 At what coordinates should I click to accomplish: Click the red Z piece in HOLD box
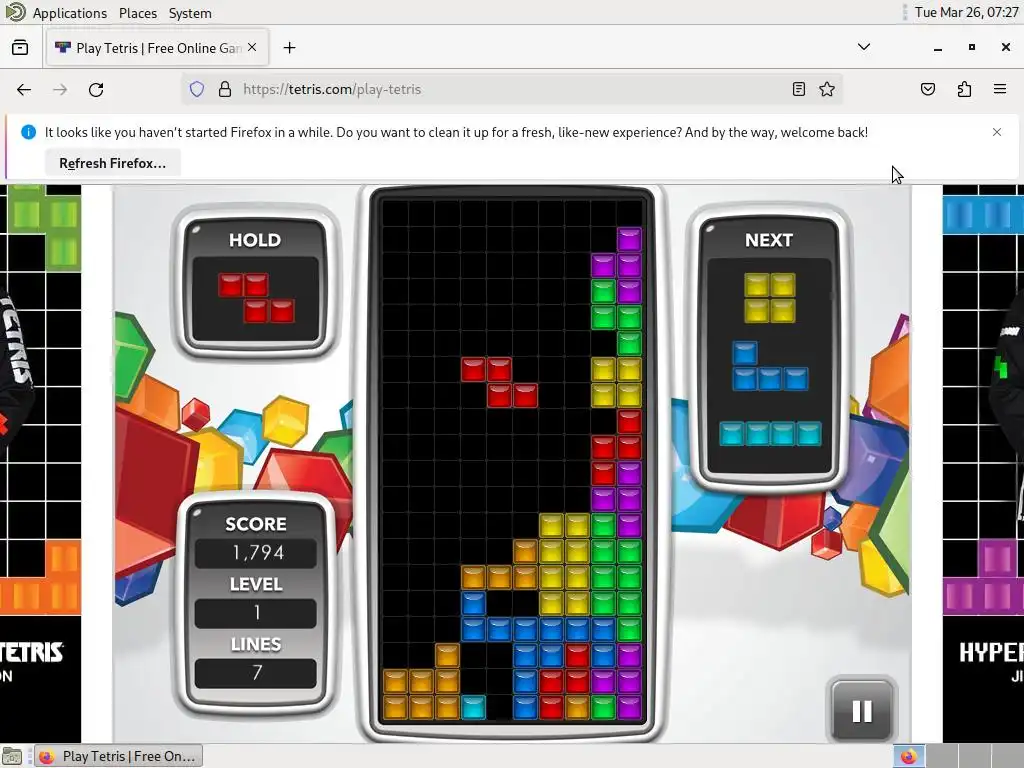[x=256, y=298]
